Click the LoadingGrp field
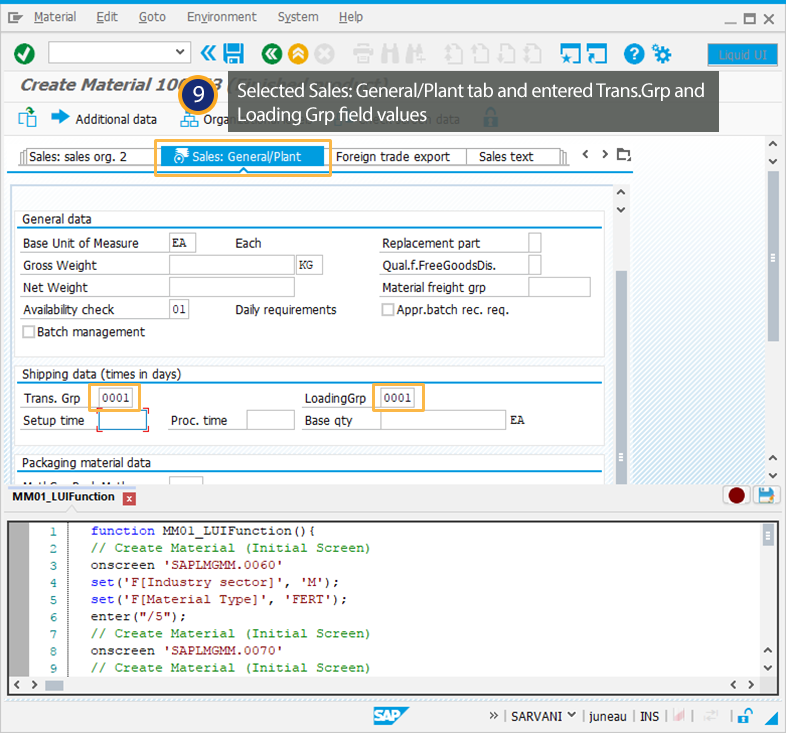This screenshot has width=786, height=733. point(398,398)
